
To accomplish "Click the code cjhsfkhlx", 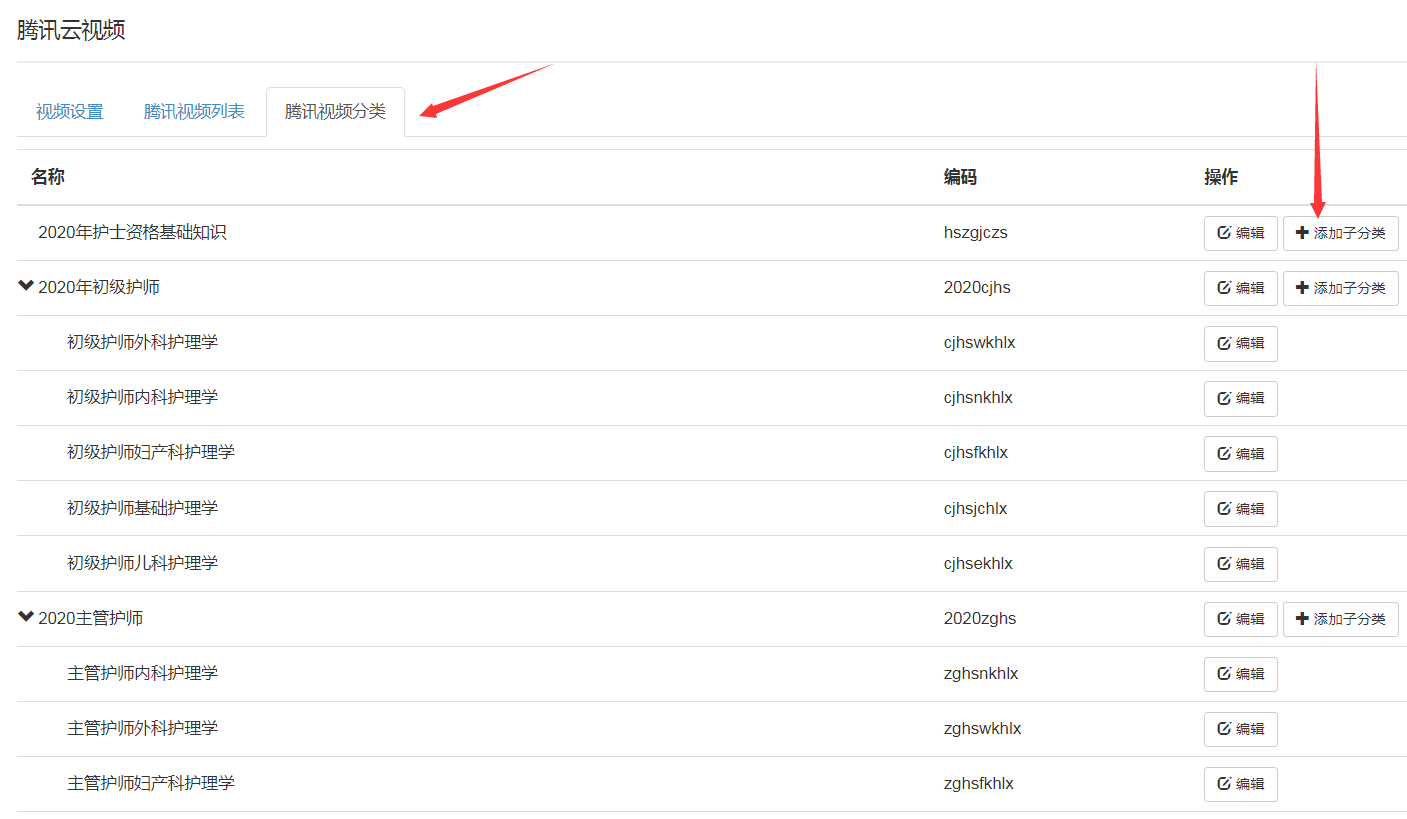I will pyautogui.click(x=976, y=452).
